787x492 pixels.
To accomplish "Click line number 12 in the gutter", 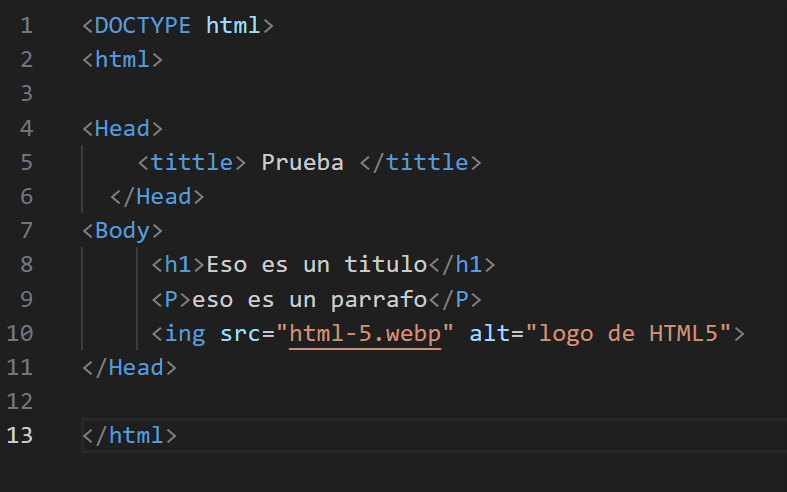I will point(20,402).
